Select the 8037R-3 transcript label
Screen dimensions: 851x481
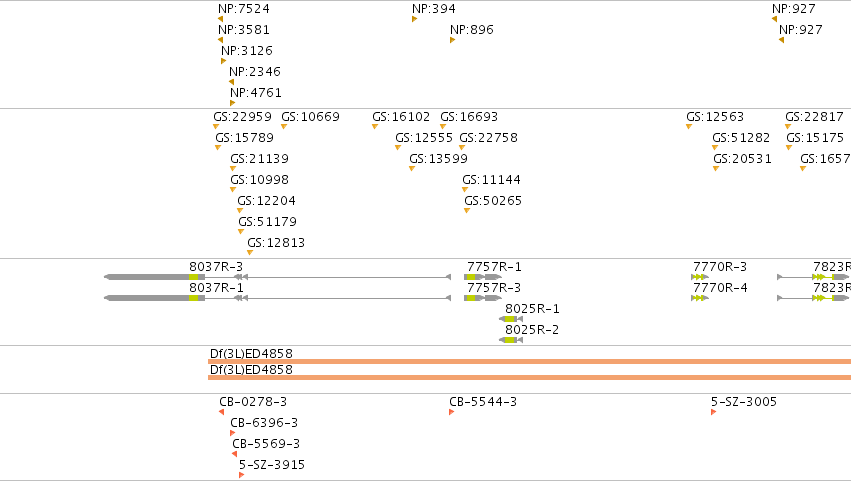click(x=216, y=267)
